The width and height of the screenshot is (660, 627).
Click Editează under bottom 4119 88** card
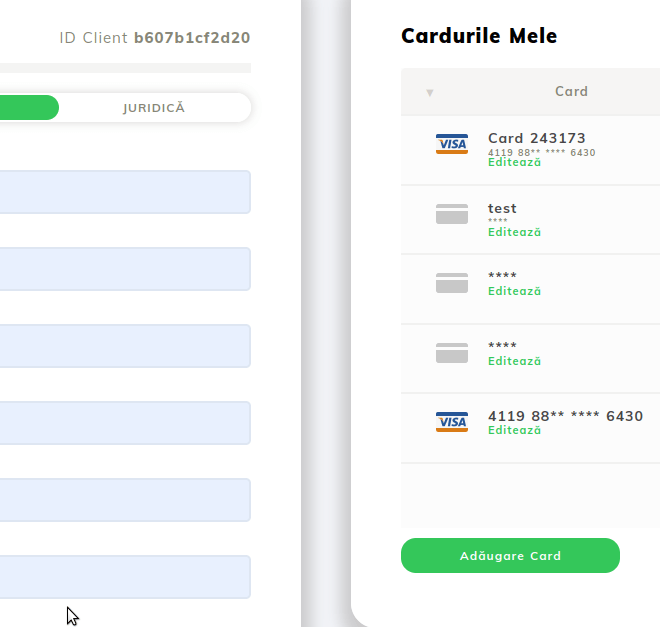[514, 430]
